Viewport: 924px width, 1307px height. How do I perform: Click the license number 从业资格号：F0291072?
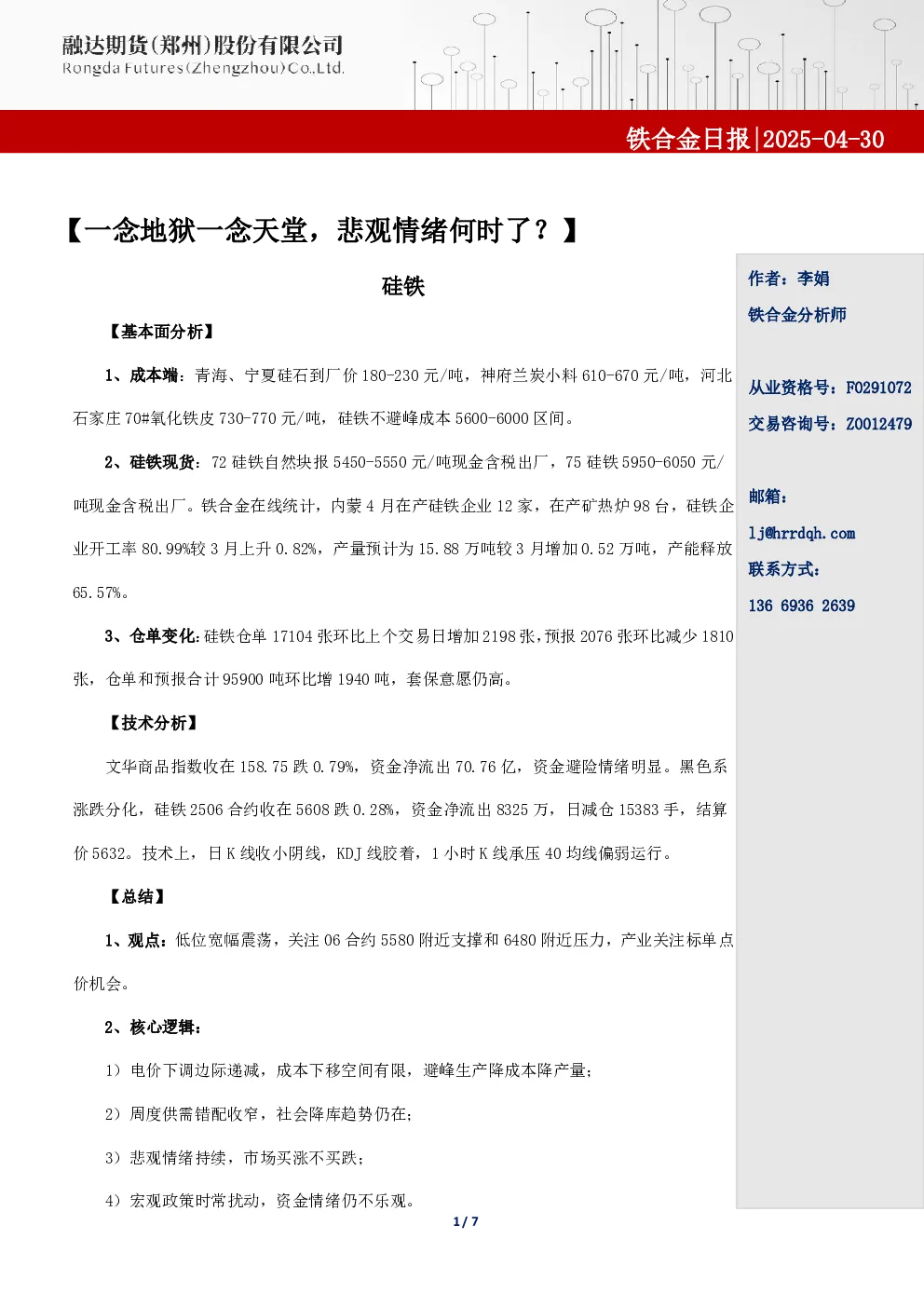830,388
